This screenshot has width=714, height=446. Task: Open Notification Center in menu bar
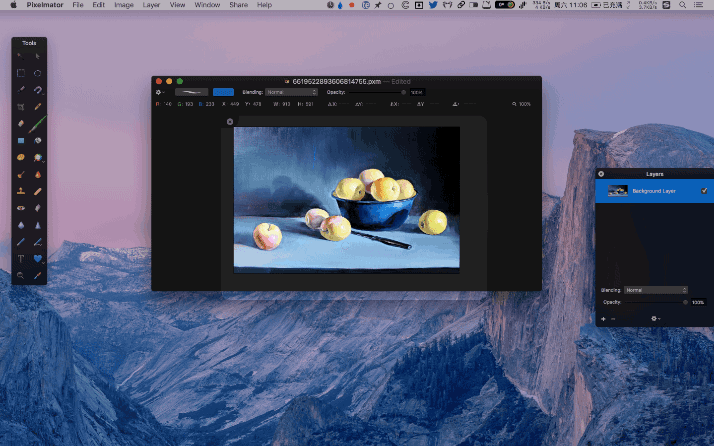click(x=698, y=5)
